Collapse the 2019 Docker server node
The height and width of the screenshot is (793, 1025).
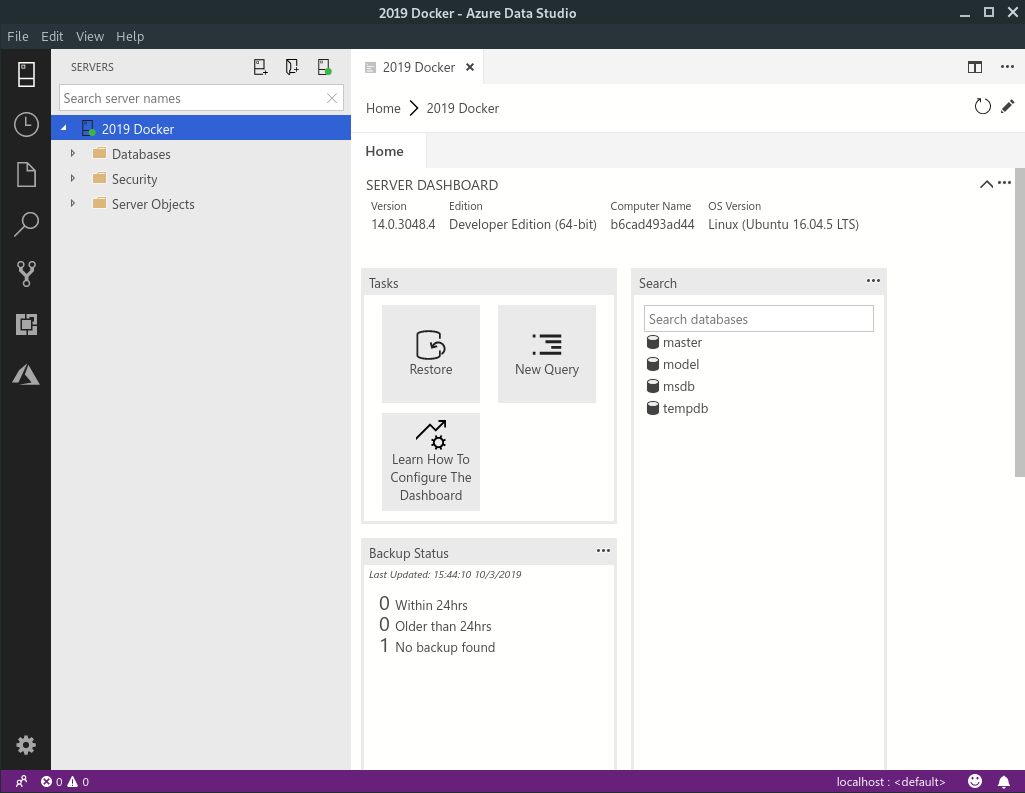click(x=63, y=128)
